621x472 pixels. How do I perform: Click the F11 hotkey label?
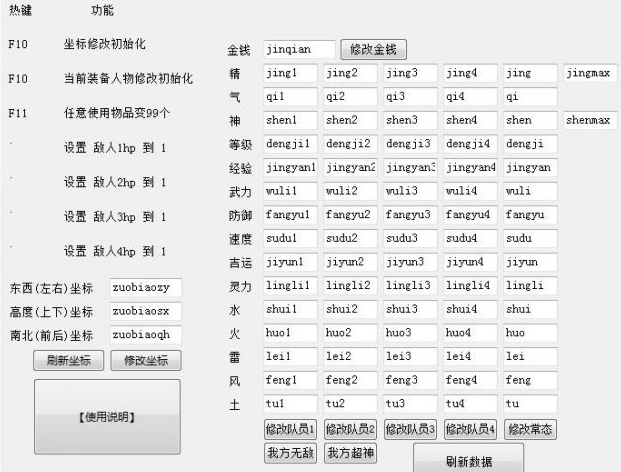(x=18, y=114)
